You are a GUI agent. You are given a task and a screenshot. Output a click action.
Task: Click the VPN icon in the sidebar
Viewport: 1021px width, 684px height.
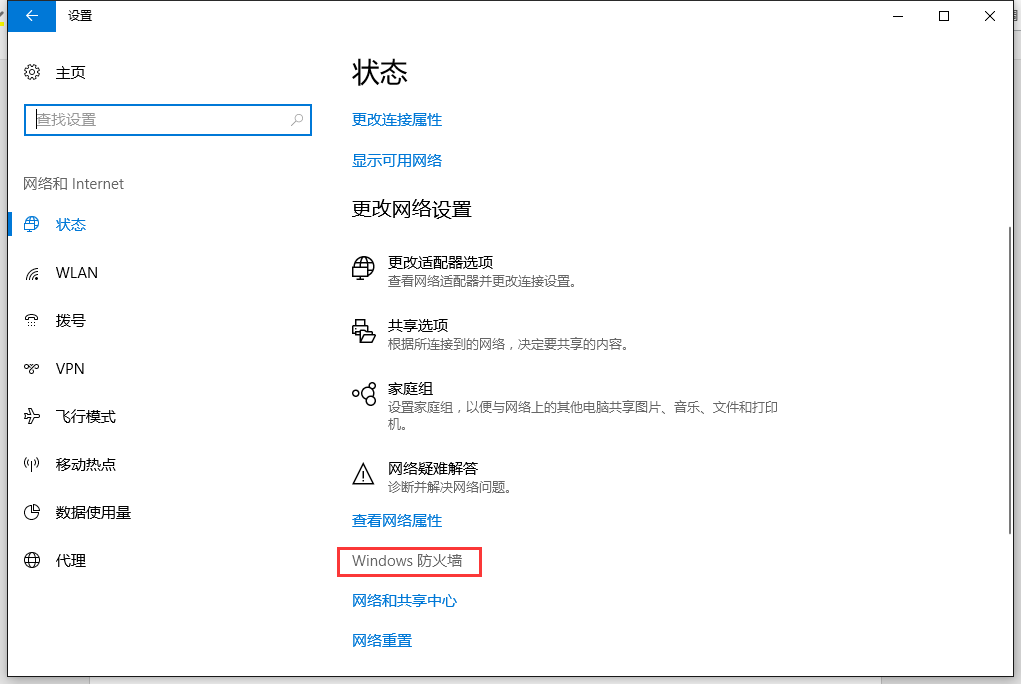pyautogui.click(x=32, y=369)
